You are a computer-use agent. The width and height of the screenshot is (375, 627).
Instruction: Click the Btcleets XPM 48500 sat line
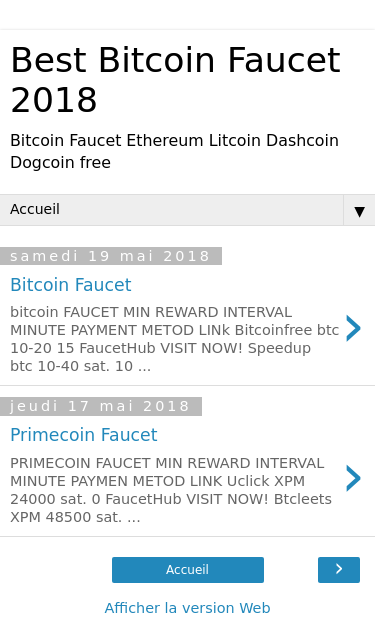171,508
